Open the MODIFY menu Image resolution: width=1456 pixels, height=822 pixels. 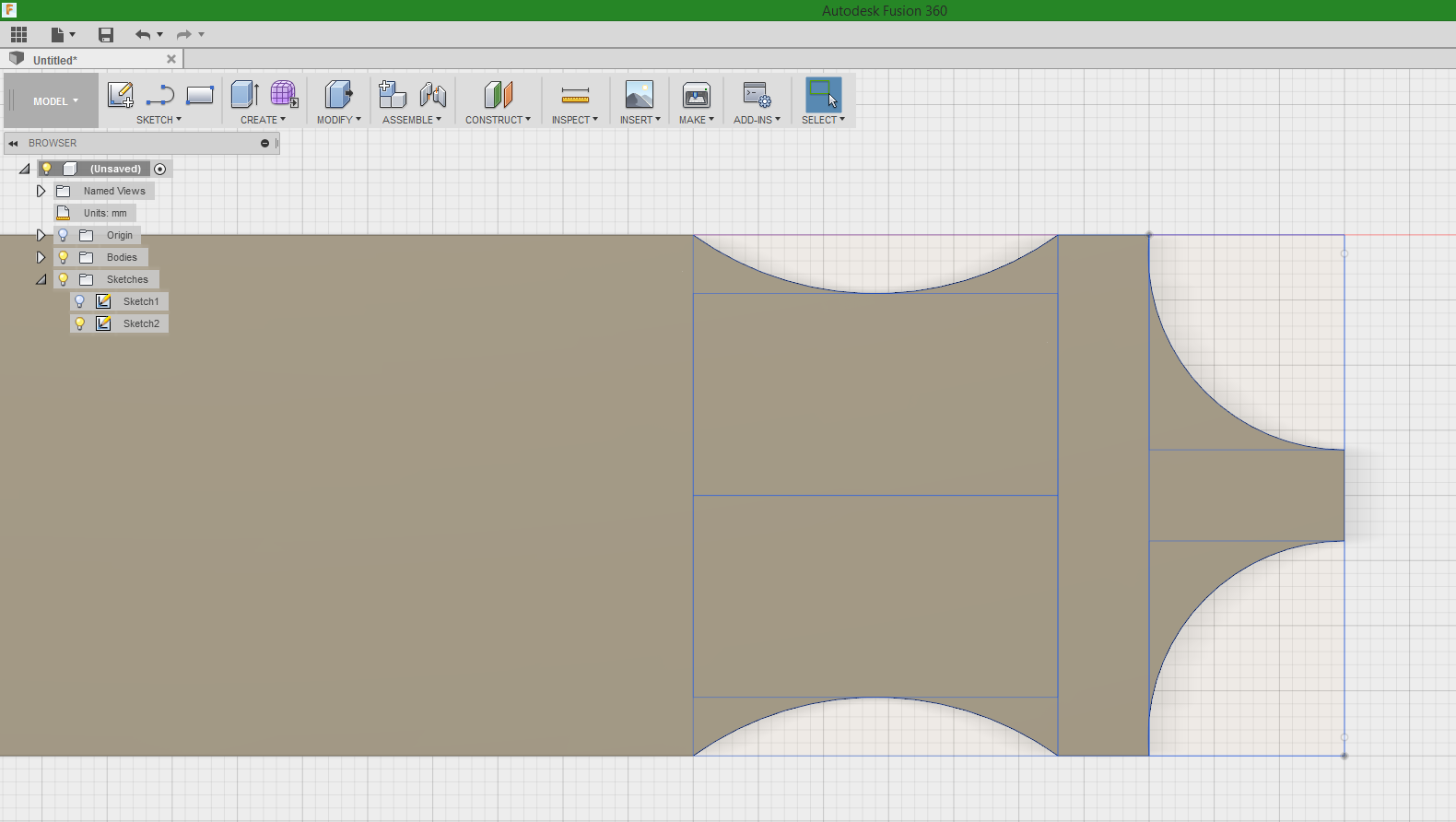pyautogui.click(x=339, y=120)
